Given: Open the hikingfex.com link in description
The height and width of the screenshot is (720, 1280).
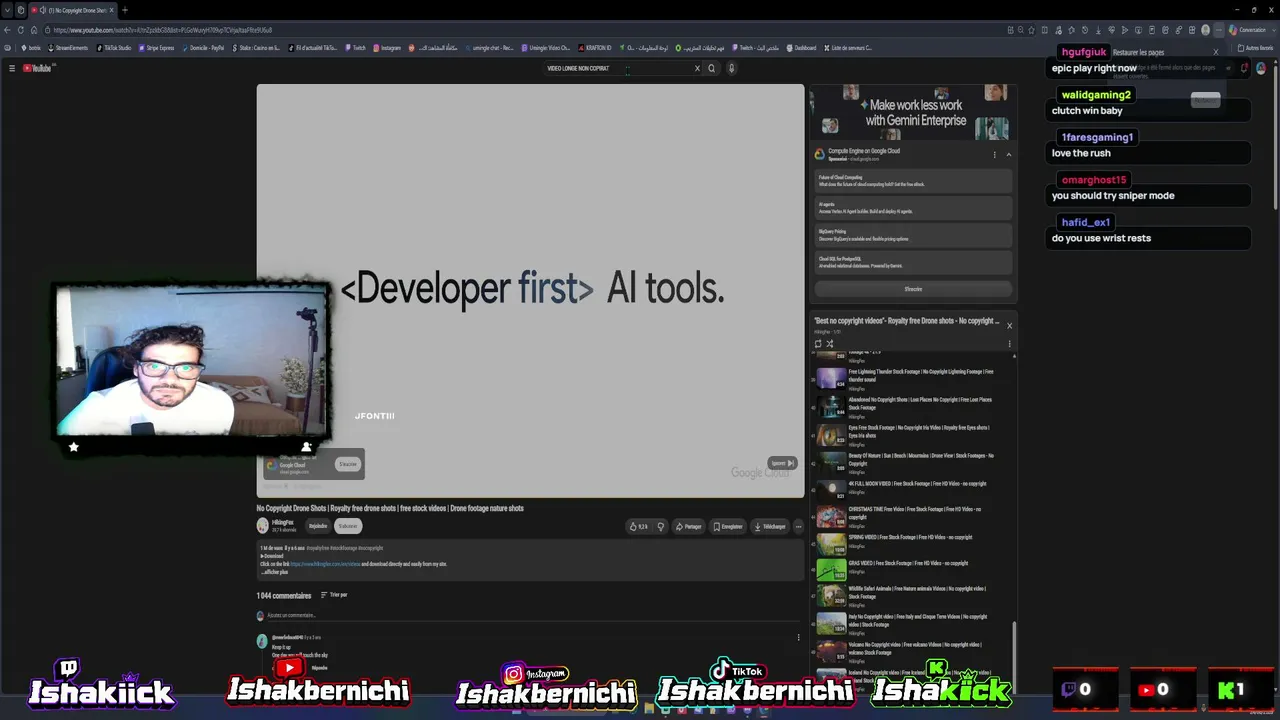Looking at the screenshot, I should pos(325,564).
